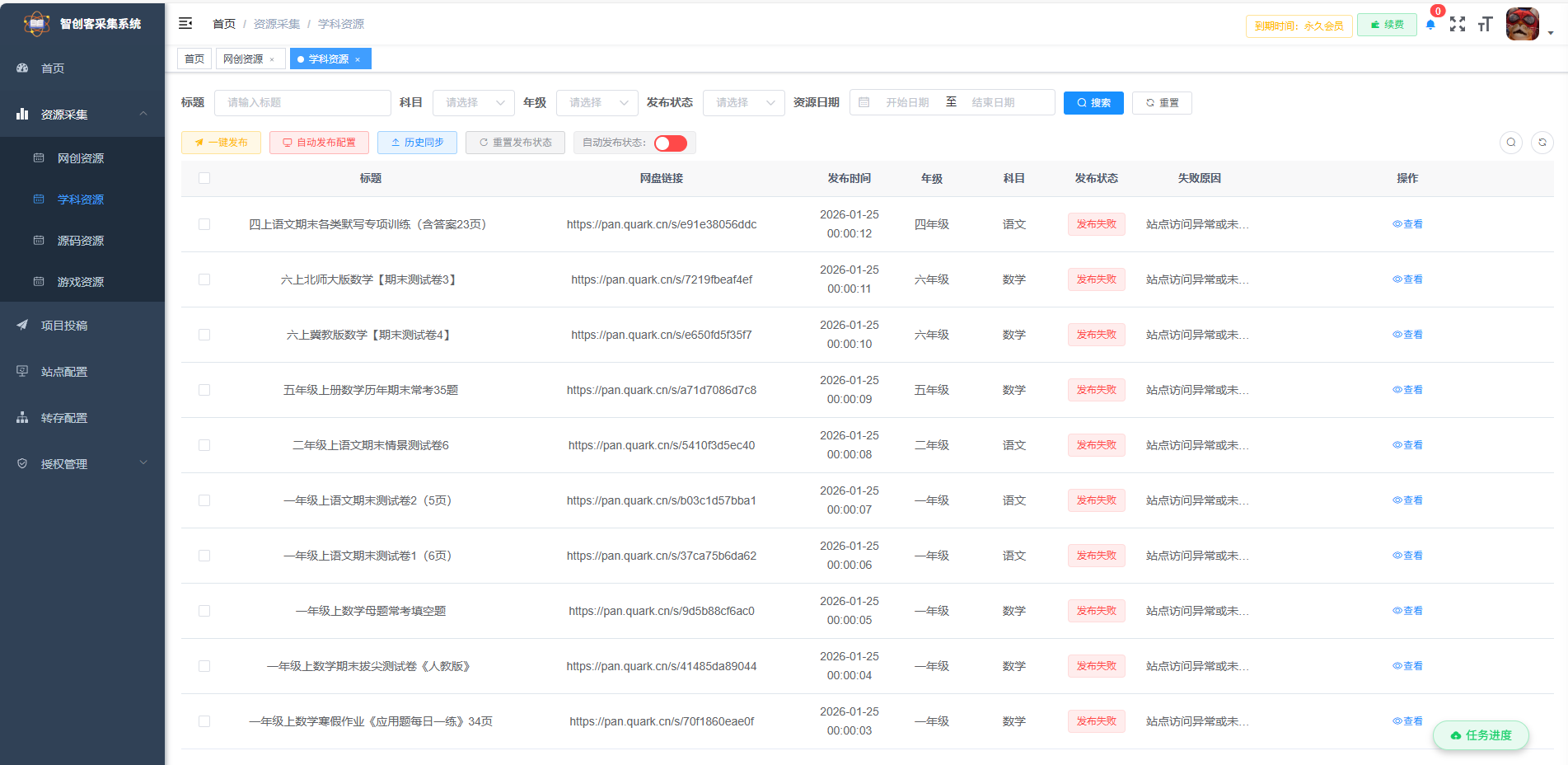The image size is (1568, 765).
Task: Click the floating 任务进度 progress button
Action: (1481, 735)
